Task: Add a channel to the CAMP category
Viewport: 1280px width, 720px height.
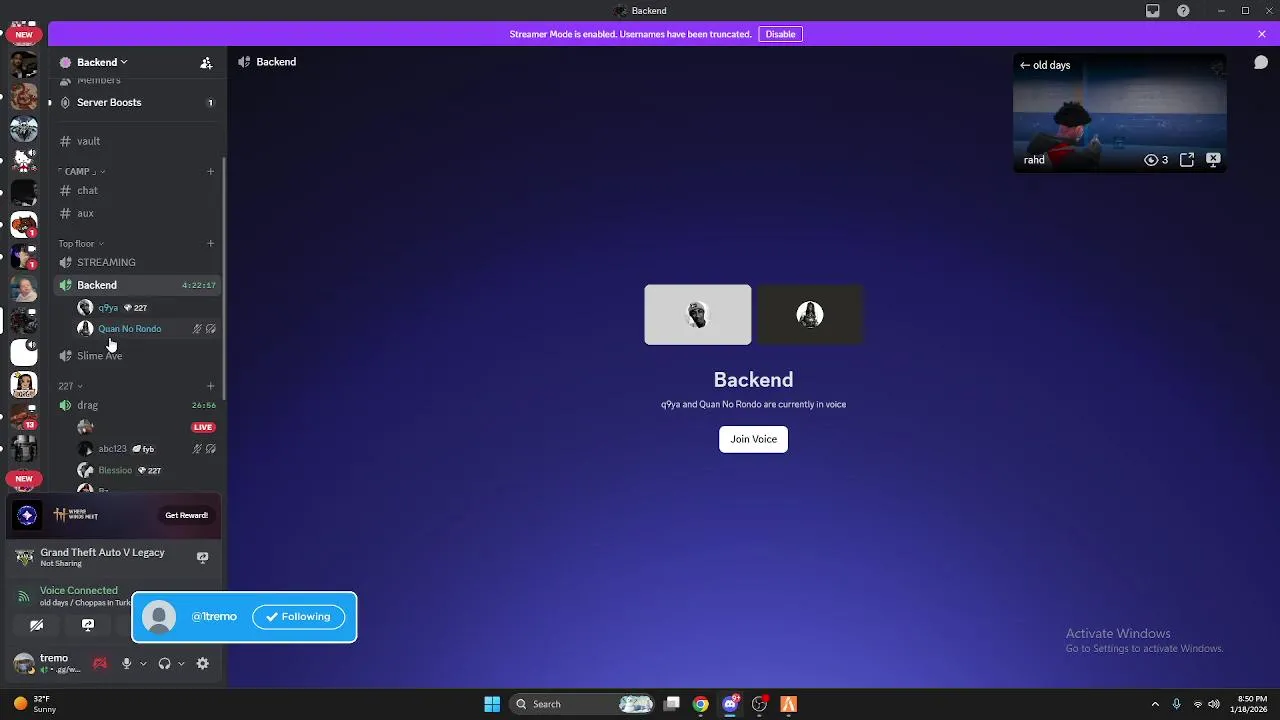Action: [210, 171]
